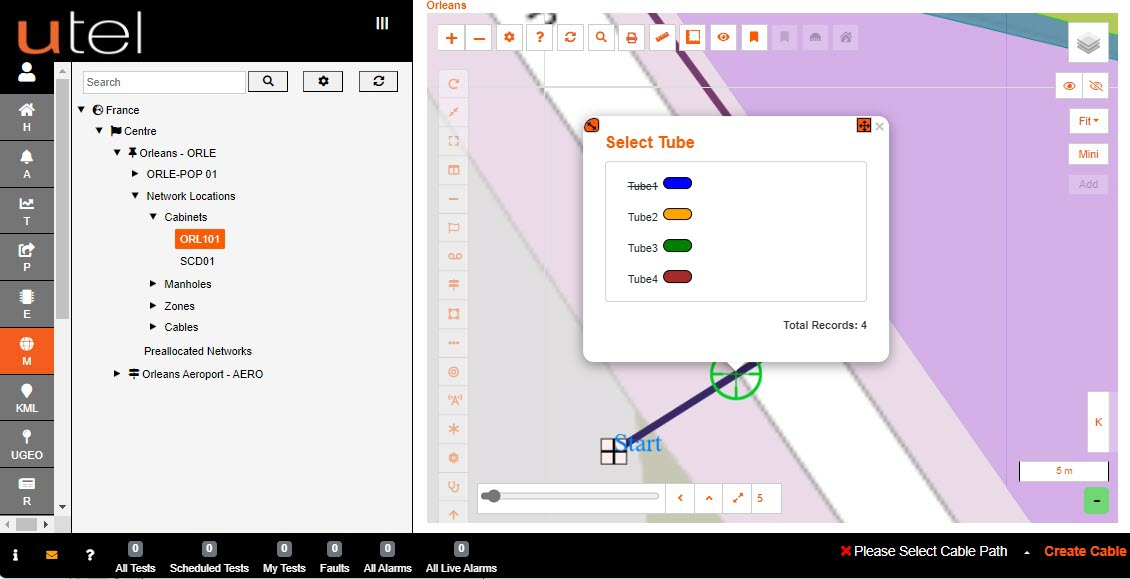Hide layers with the crossed-eye button
1130x579 pixels.
pyautogui.click(x=1095, y=86)
